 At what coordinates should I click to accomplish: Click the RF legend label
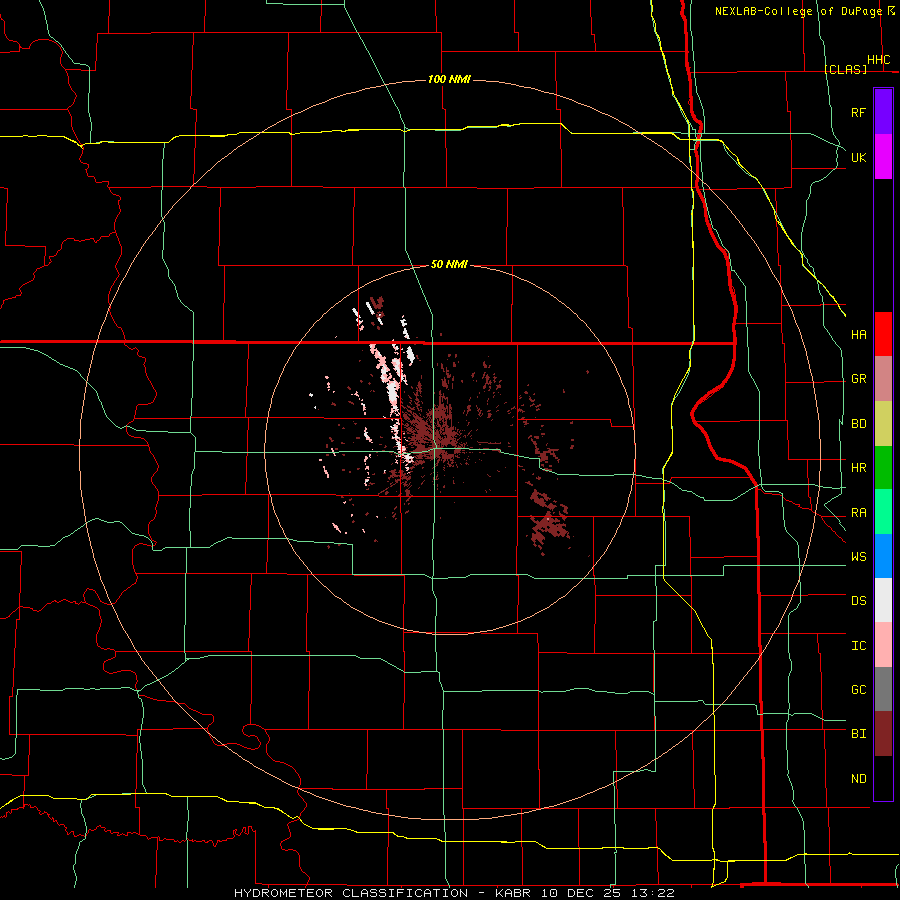858,112
